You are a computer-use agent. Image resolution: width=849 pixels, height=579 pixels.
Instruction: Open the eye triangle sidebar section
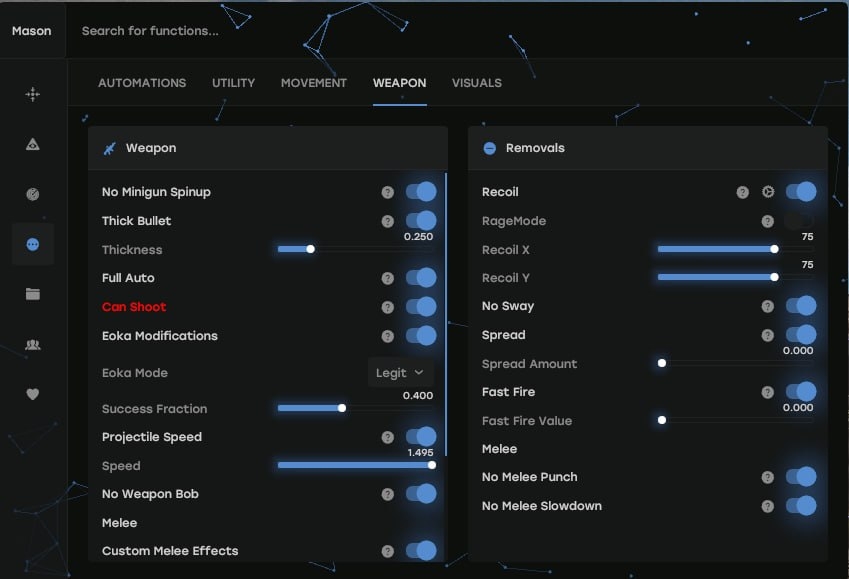[33, 145]
